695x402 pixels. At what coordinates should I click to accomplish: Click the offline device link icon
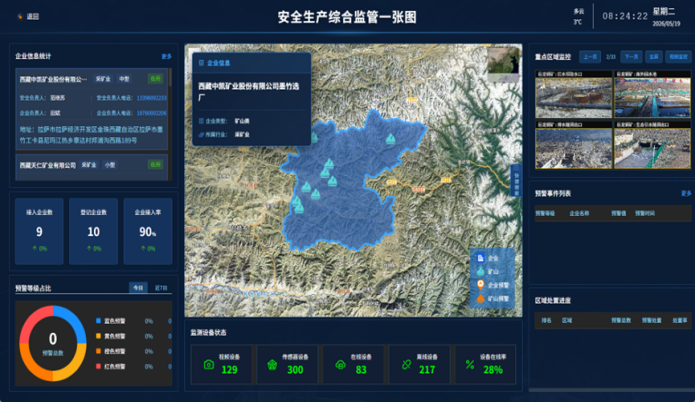tap(406, 364)
